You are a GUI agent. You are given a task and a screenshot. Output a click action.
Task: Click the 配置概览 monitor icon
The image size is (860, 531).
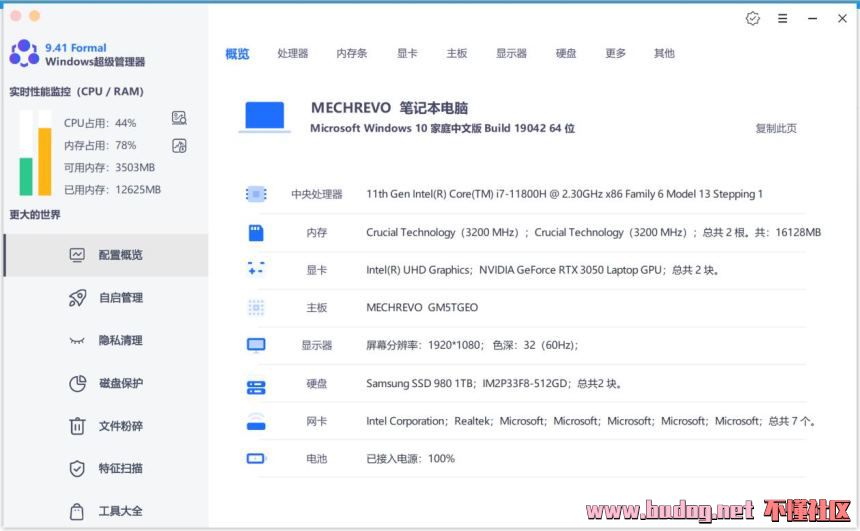[x=77, y=255]
